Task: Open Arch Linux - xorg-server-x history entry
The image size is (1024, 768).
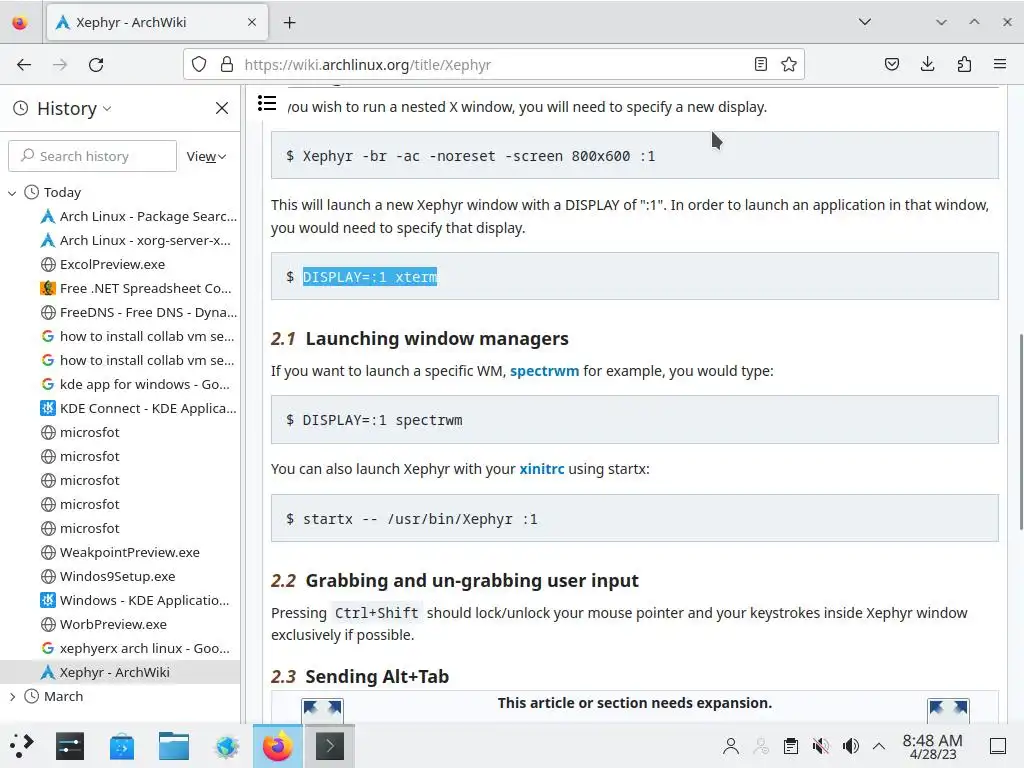Action: point(138,241)
